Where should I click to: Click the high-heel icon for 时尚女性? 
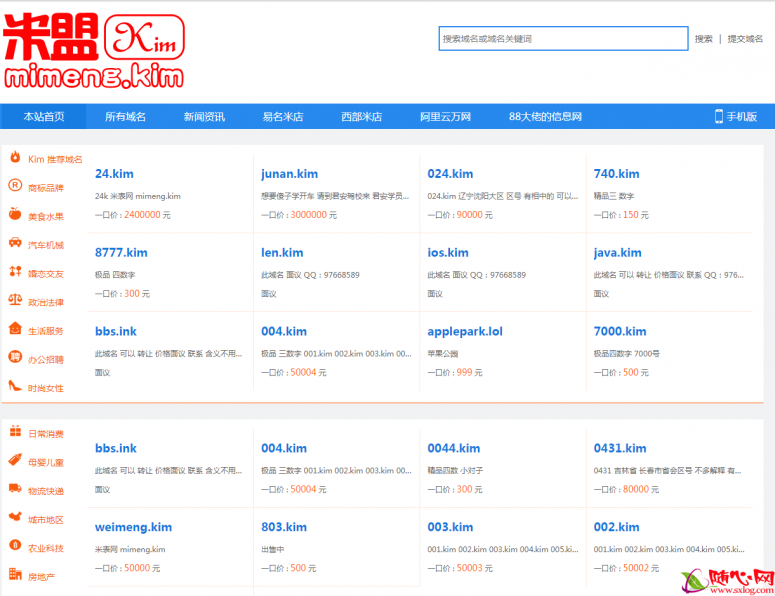pyautogui.click(x=15, y=385)
